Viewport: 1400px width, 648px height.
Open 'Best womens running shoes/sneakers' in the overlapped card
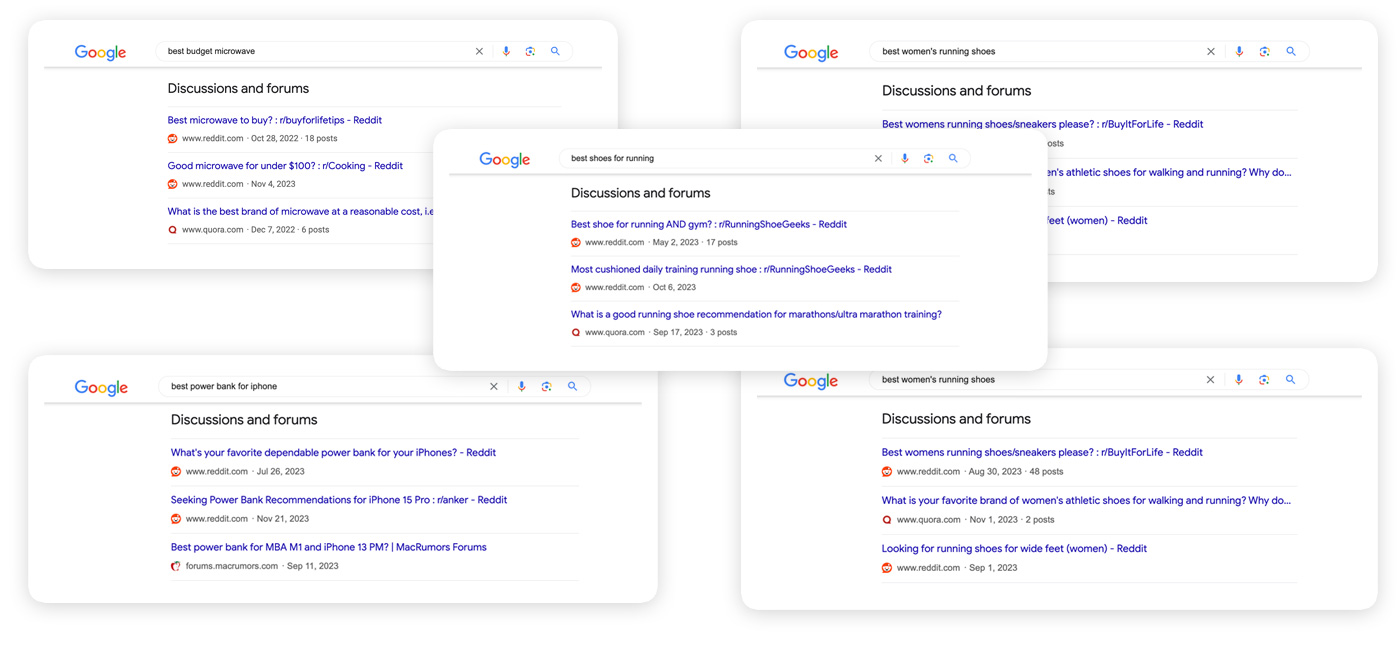1042,125
